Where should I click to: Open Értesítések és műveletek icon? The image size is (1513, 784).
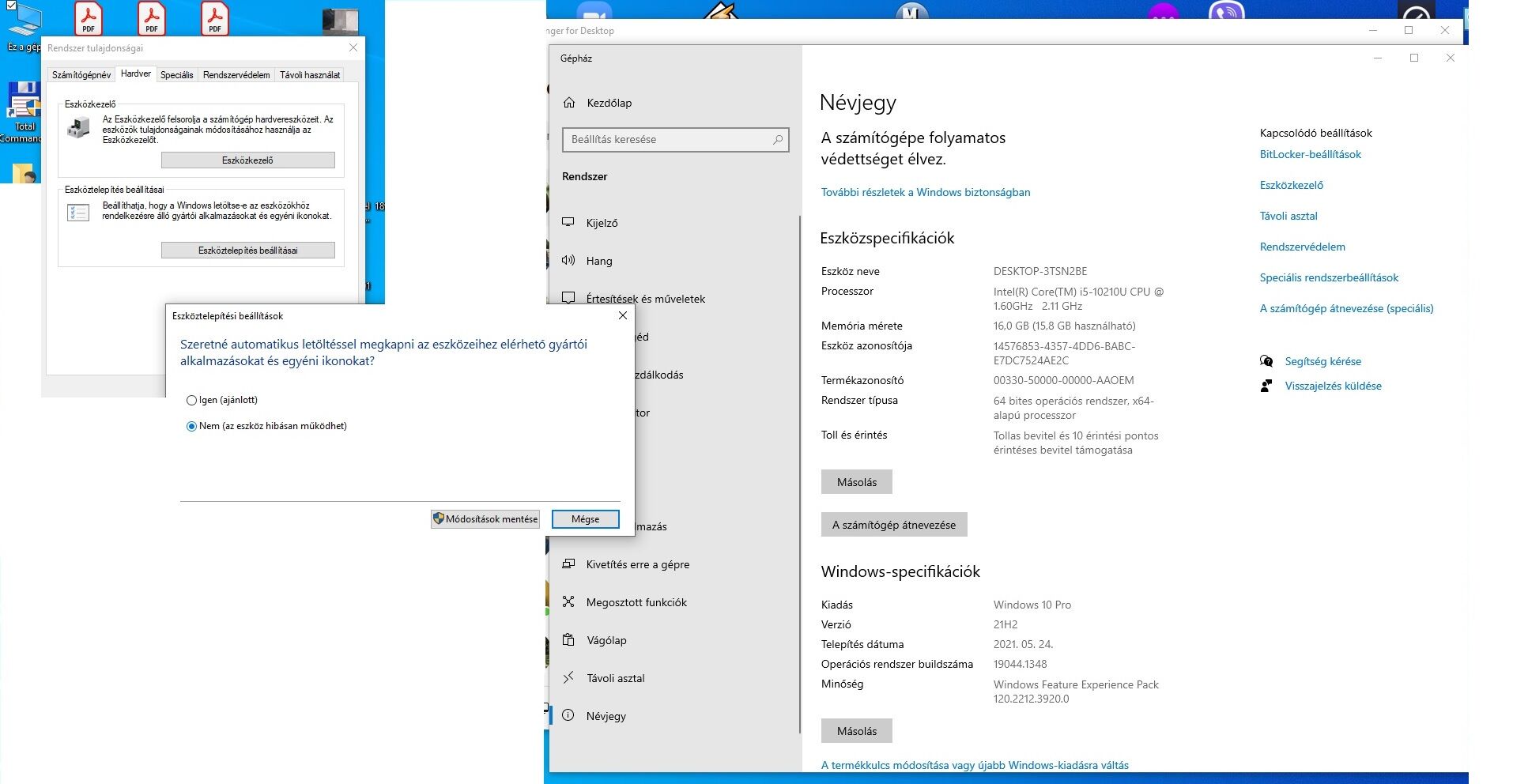point(568,298)
